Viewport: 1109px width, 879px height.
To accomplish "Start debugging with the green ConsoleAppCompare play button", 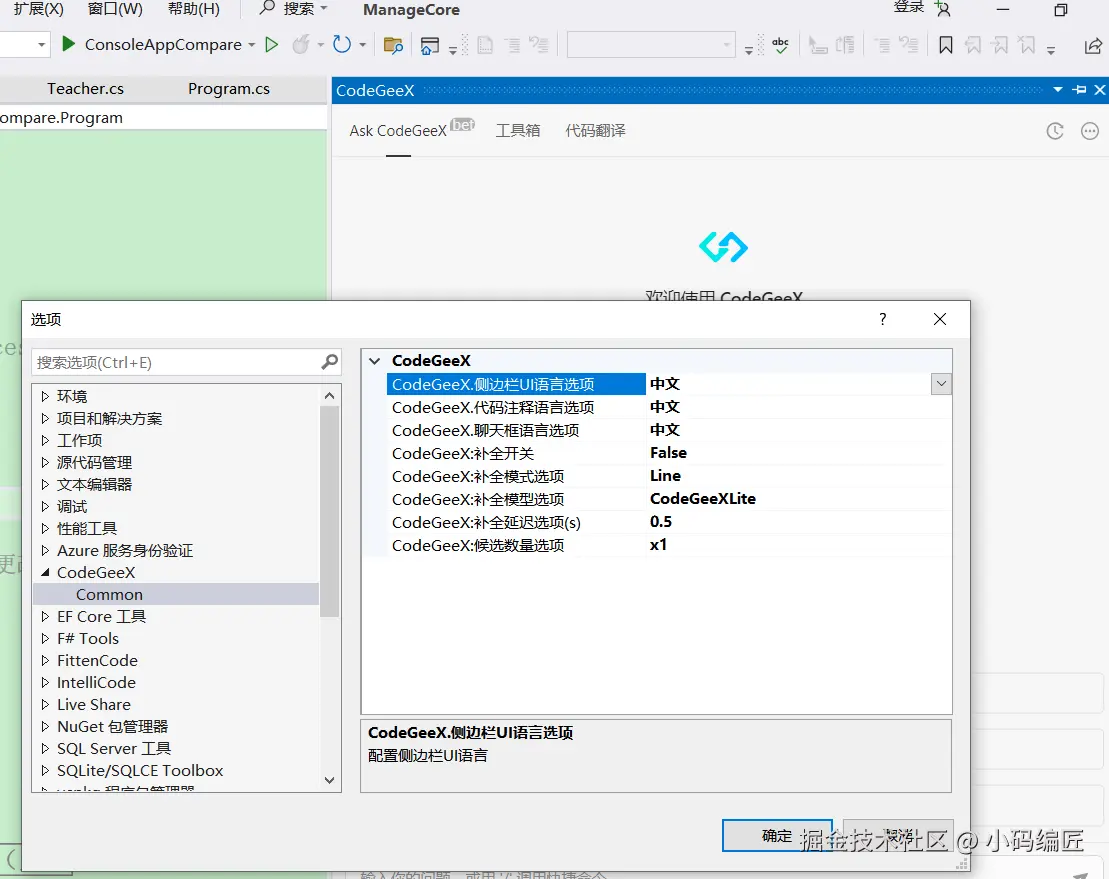I will (x=69, y=45).
